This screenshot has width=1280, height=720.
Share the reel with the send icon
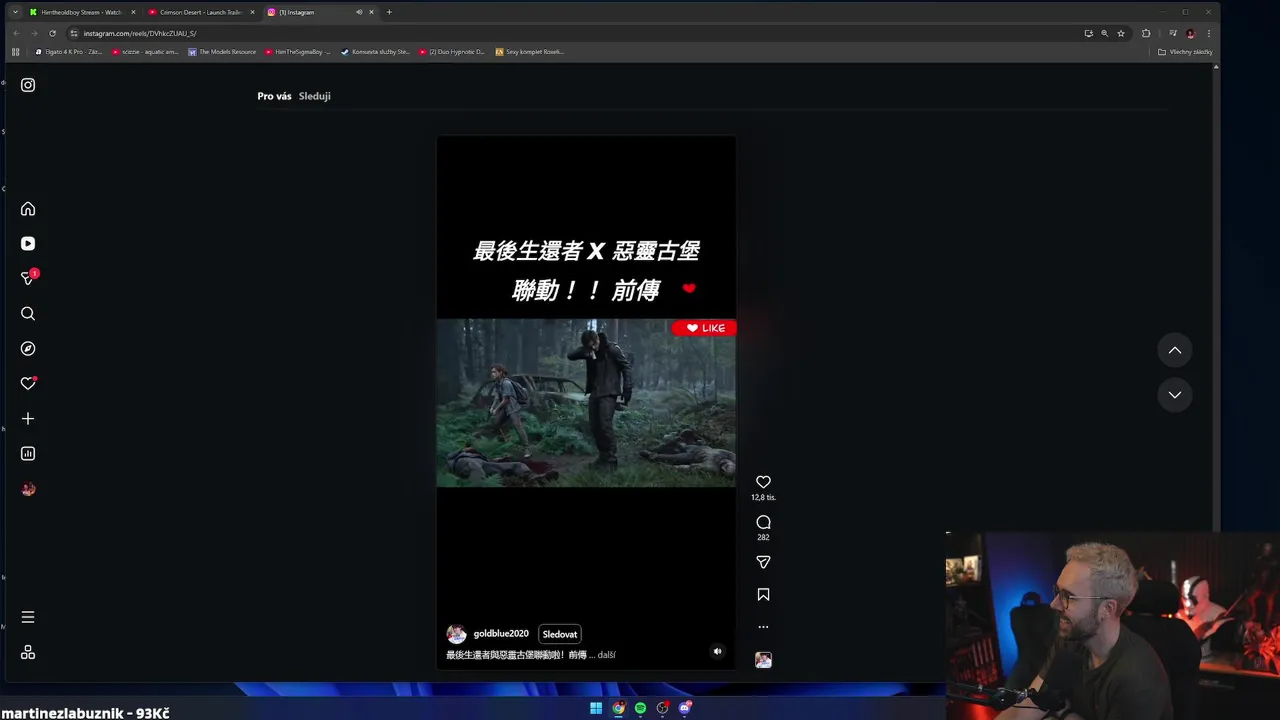coord(763,562)
